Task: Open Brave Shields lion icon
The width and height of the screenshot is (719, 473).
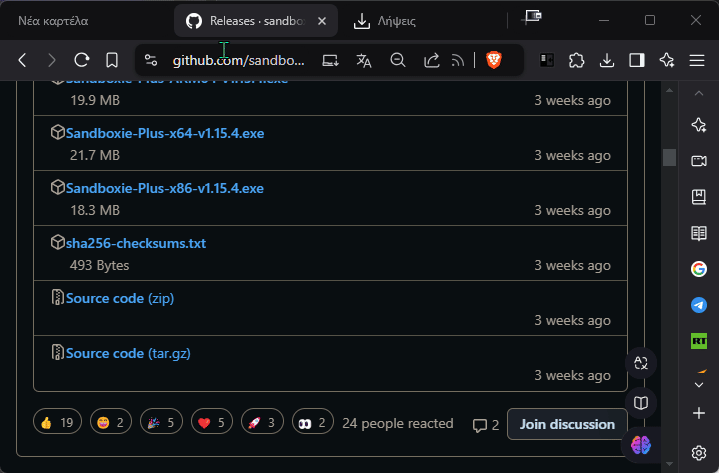Action: coord(494,60)
